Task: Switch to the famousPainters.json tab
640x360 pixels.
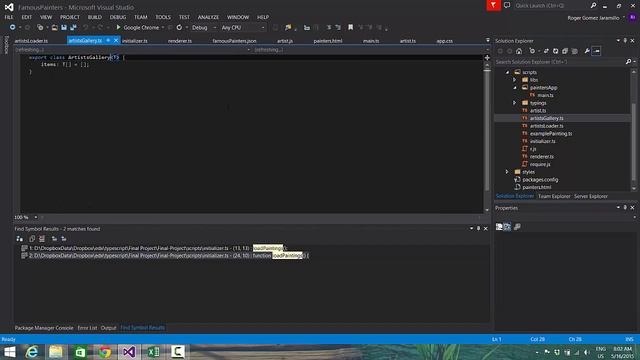Action: 234,41
